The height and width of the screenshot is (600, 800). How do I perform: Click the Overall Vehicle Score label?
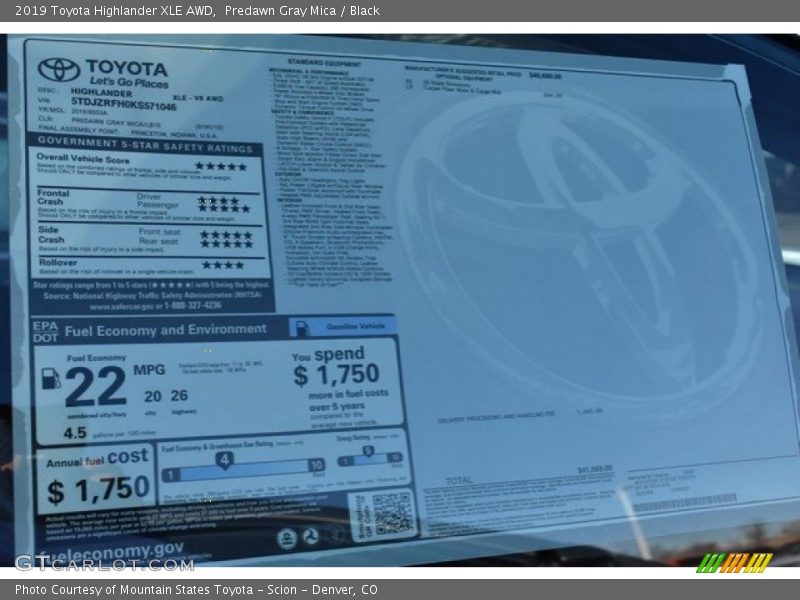coord(83,159)
